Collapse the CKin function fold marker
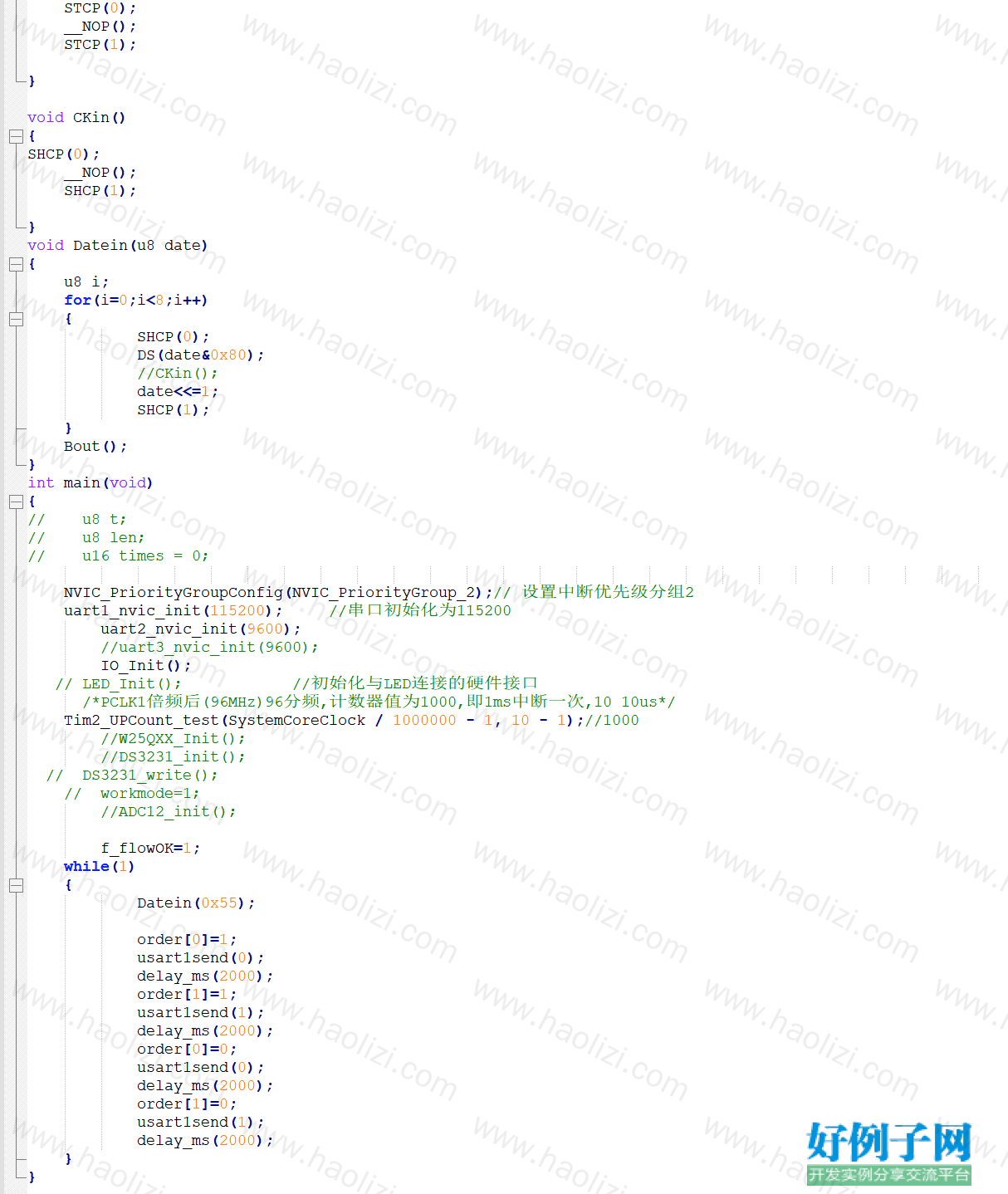Viewport: 1008px width, 1194px height. [16, 136]
